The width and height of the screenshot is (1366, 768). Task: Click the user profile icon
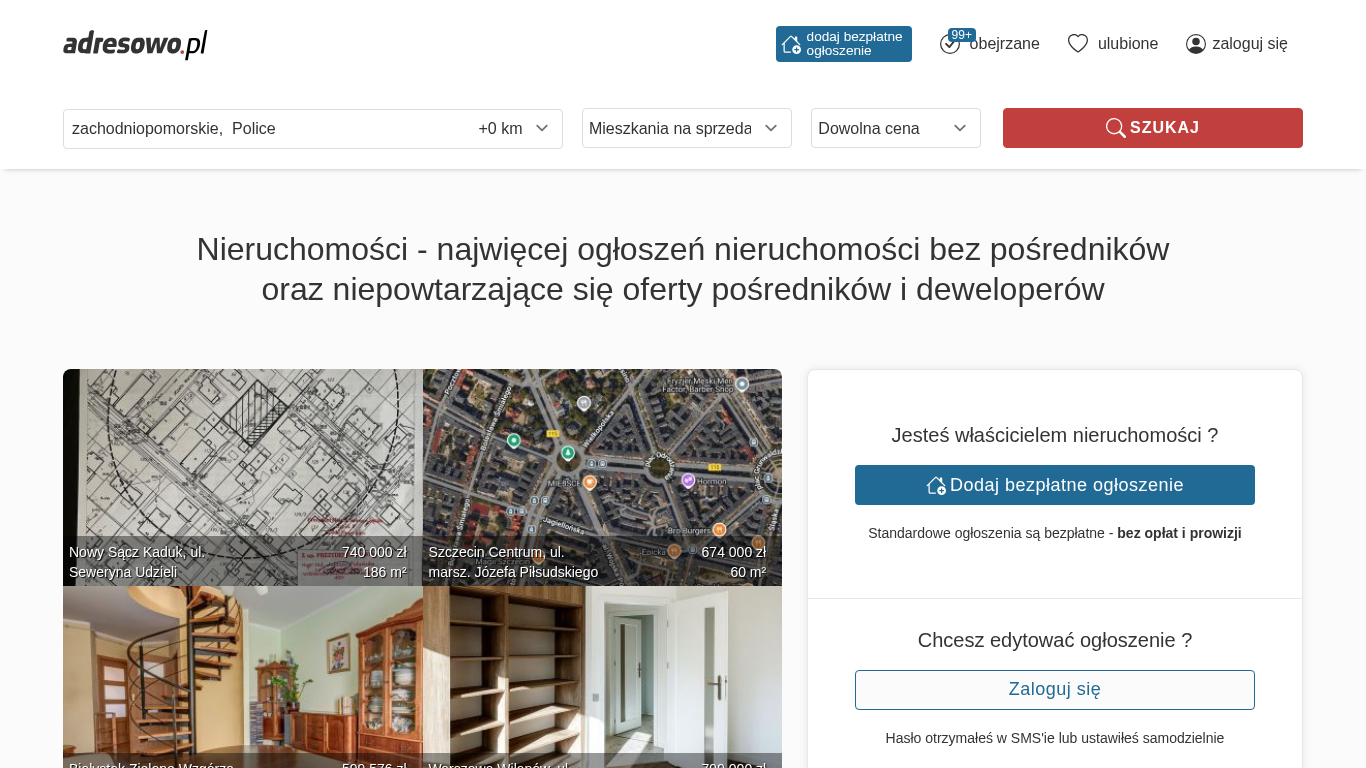coord(1195,44)
